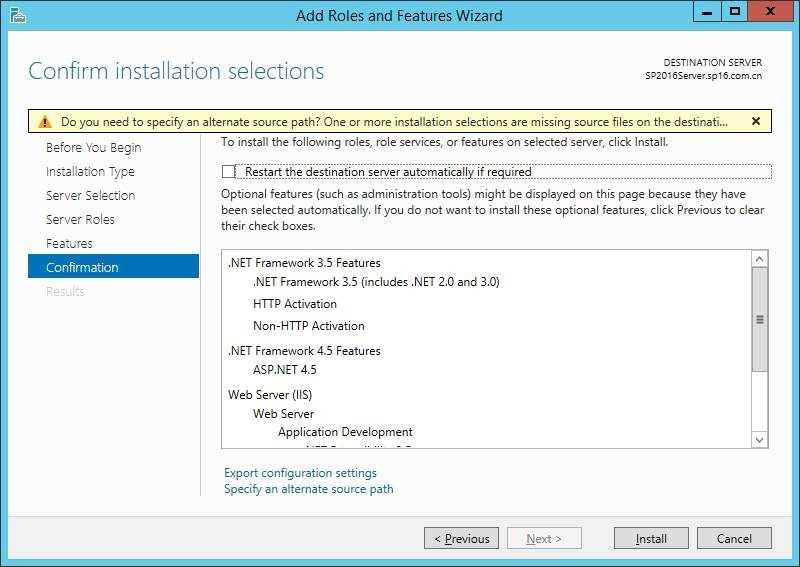
Task: Go back with the Previous button
Action: tap(461, 538)
